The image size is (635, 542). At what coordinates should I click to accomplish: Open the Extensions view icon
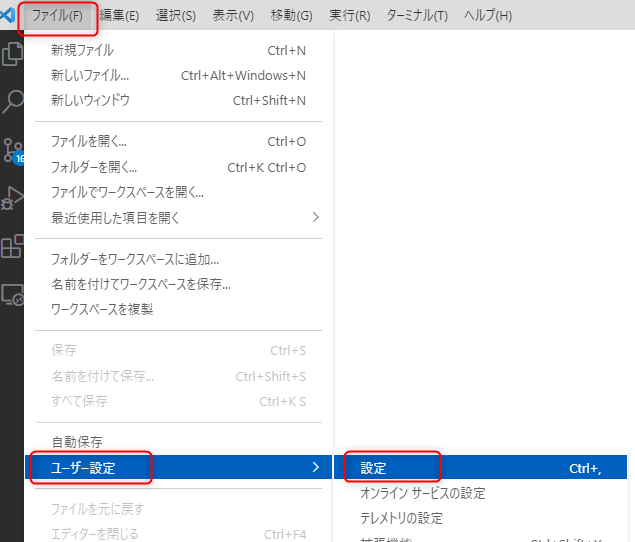pos(12,246)
